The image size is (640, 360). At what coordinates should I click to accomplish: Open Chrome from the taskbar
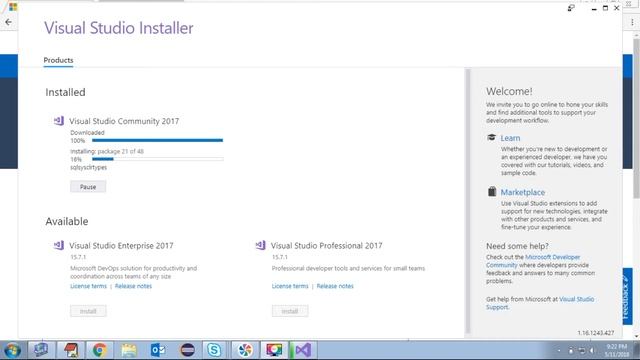[x=99, y=350]
